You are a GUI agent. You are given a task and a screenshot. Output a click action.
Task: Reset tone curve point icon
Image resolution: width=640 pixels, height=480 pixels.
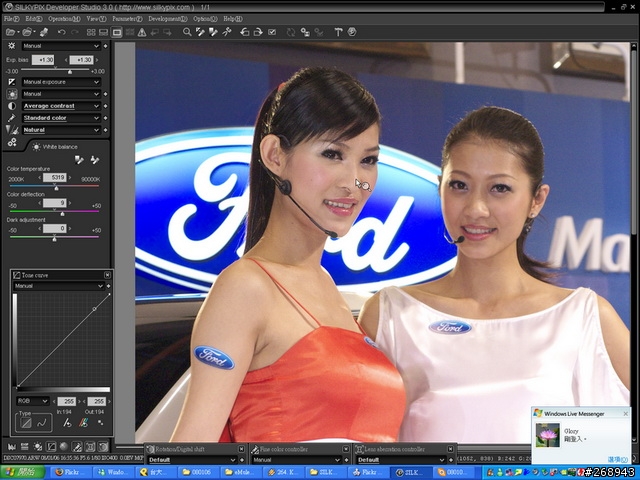[x=67, y=423]
